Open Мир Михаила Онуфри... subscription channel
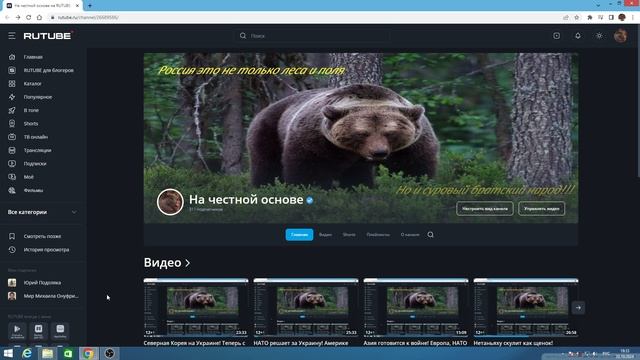Image resolution: width=640 pixels, height=360 pixels. pyautogui.click(x=43, y=296)
